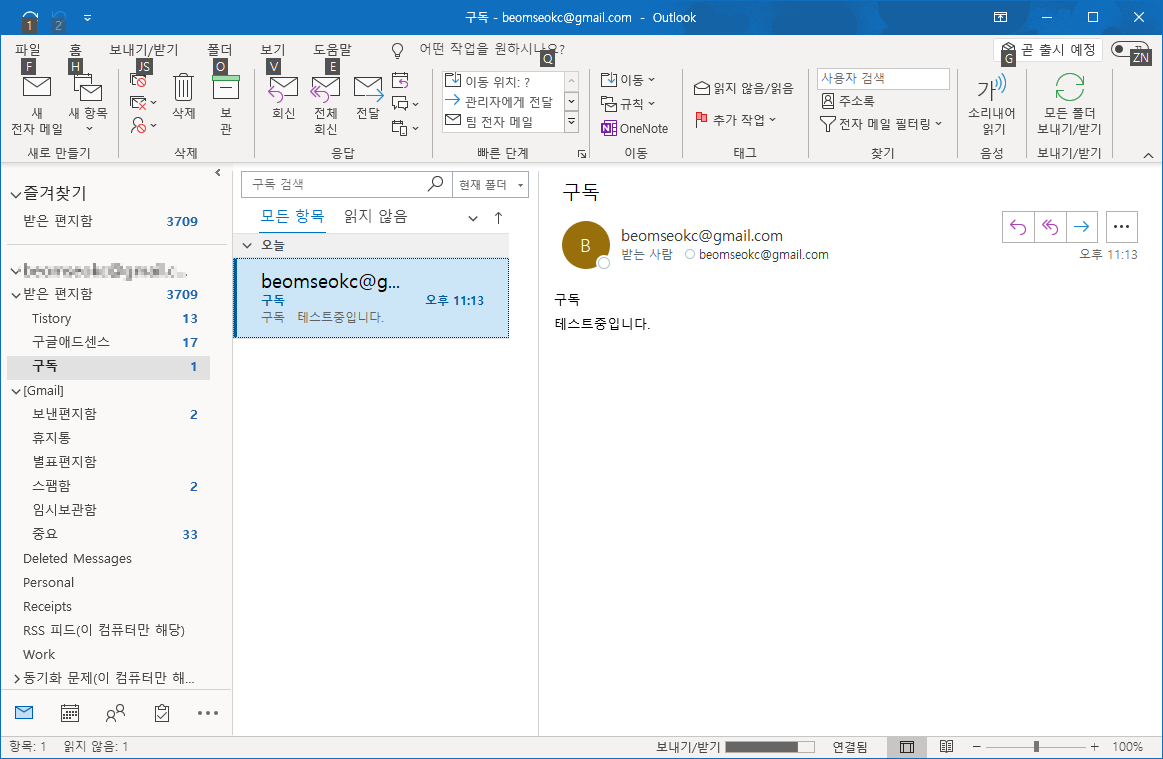
Task: Select the email from beomseokc@g... in list
Action: pos(372,298)
